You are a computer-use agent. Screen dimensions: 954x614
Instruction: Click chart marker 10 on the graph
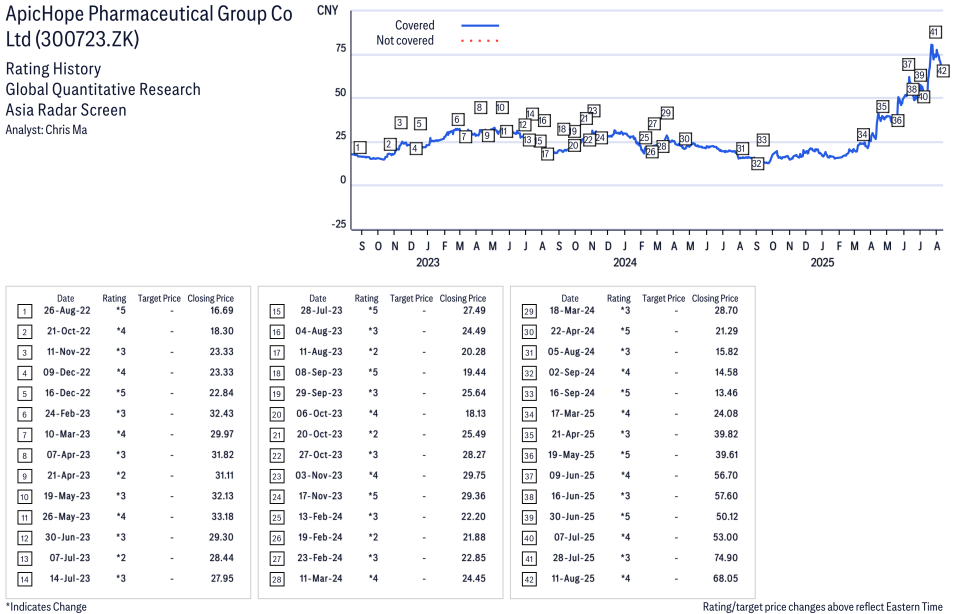point(501,108)
